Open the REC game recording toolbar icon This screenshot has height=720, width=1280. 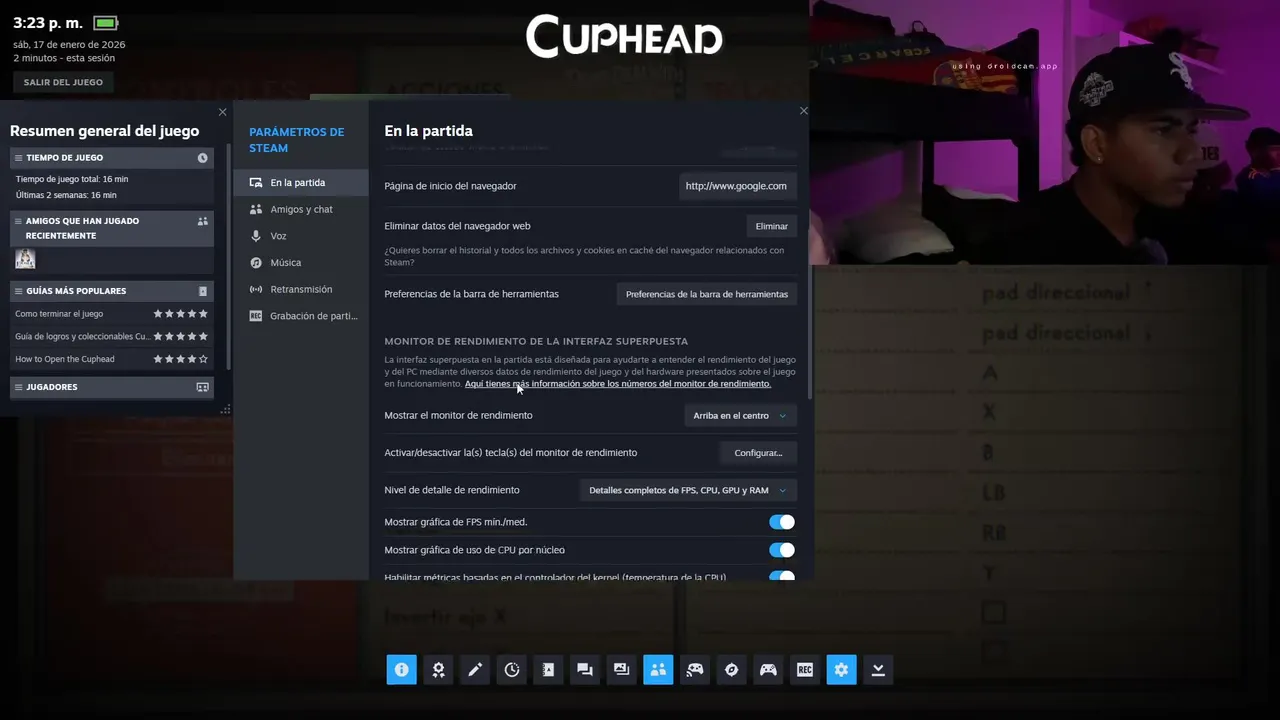coord(805,670)
